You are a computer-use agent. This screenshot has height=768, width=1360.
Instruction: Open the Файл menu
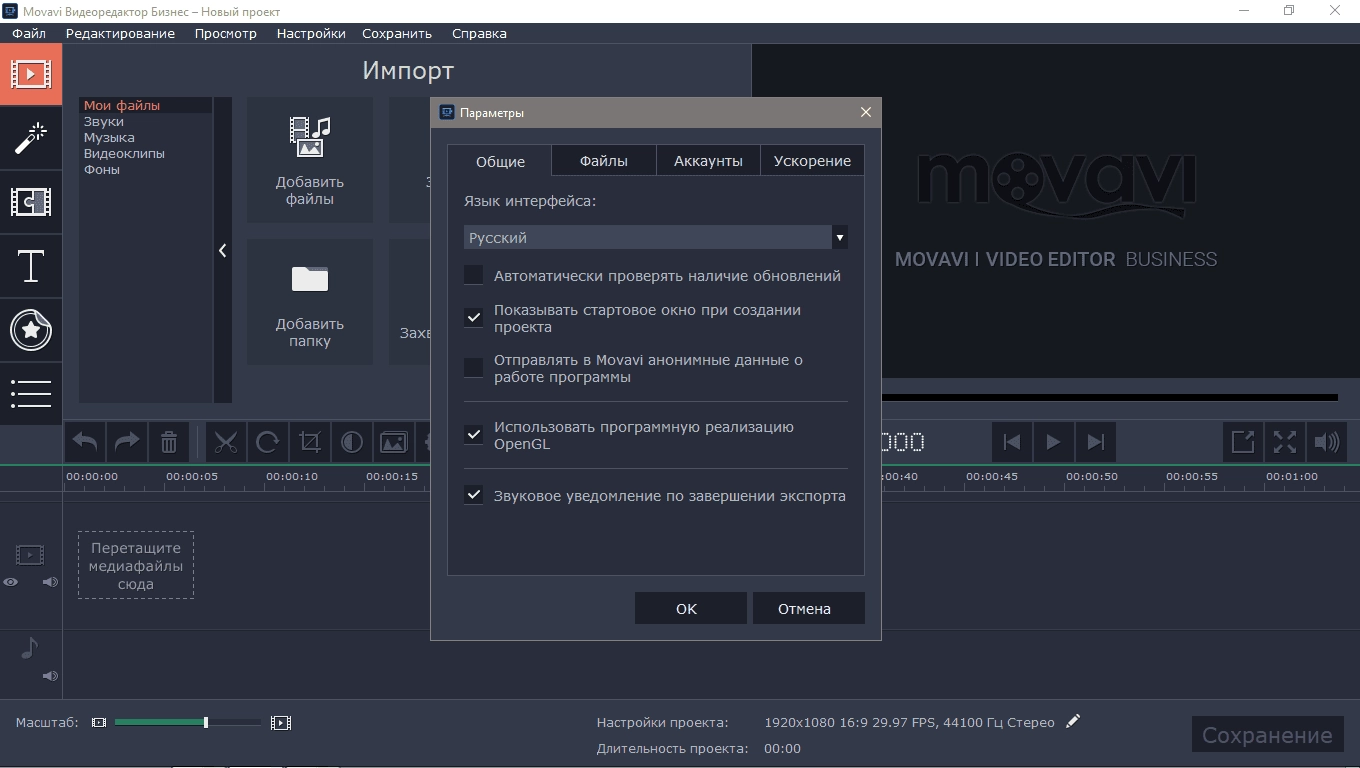click(29, 33)
